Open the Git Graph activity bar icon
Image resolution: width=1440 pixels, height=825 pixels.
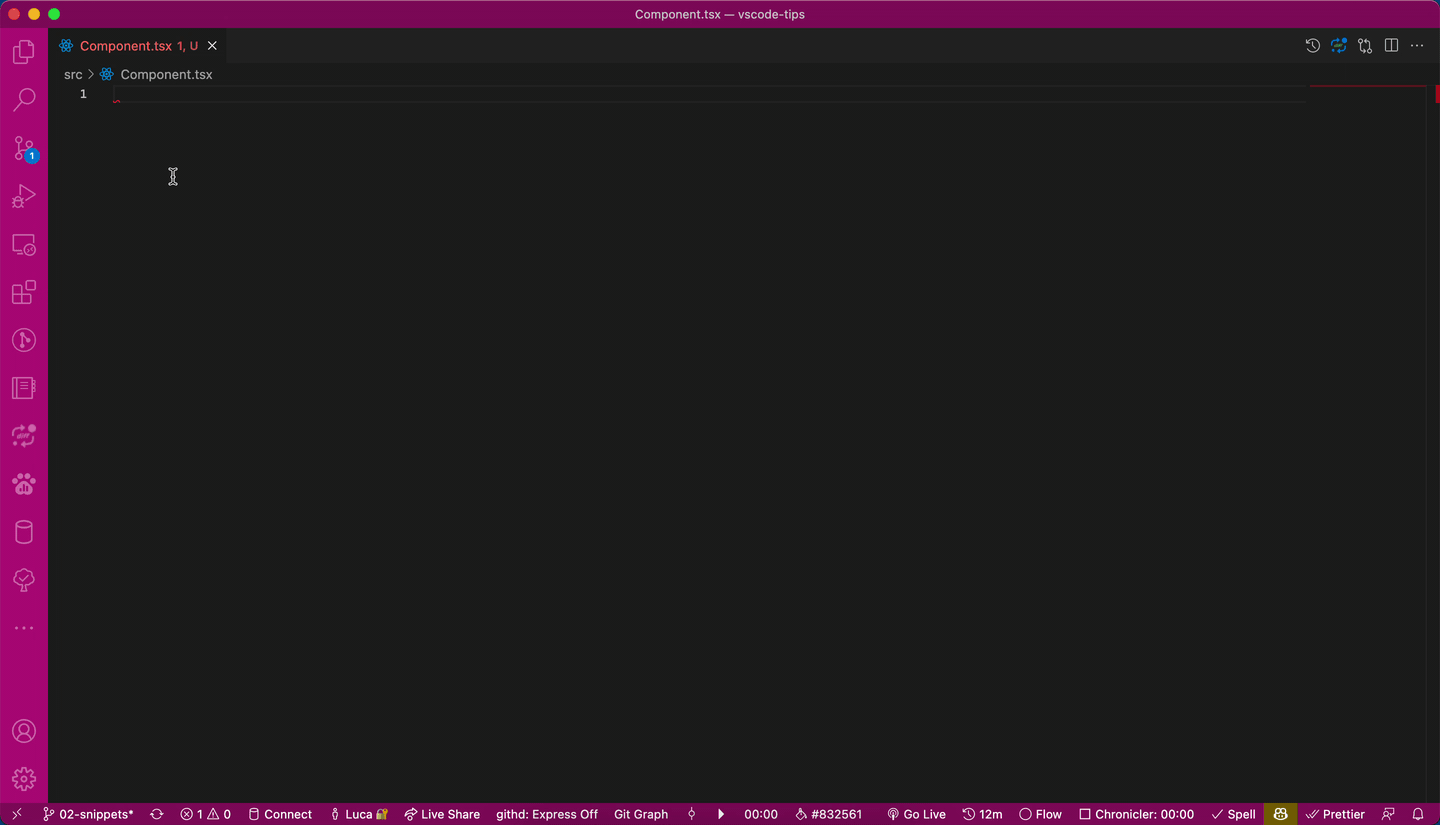24,340
